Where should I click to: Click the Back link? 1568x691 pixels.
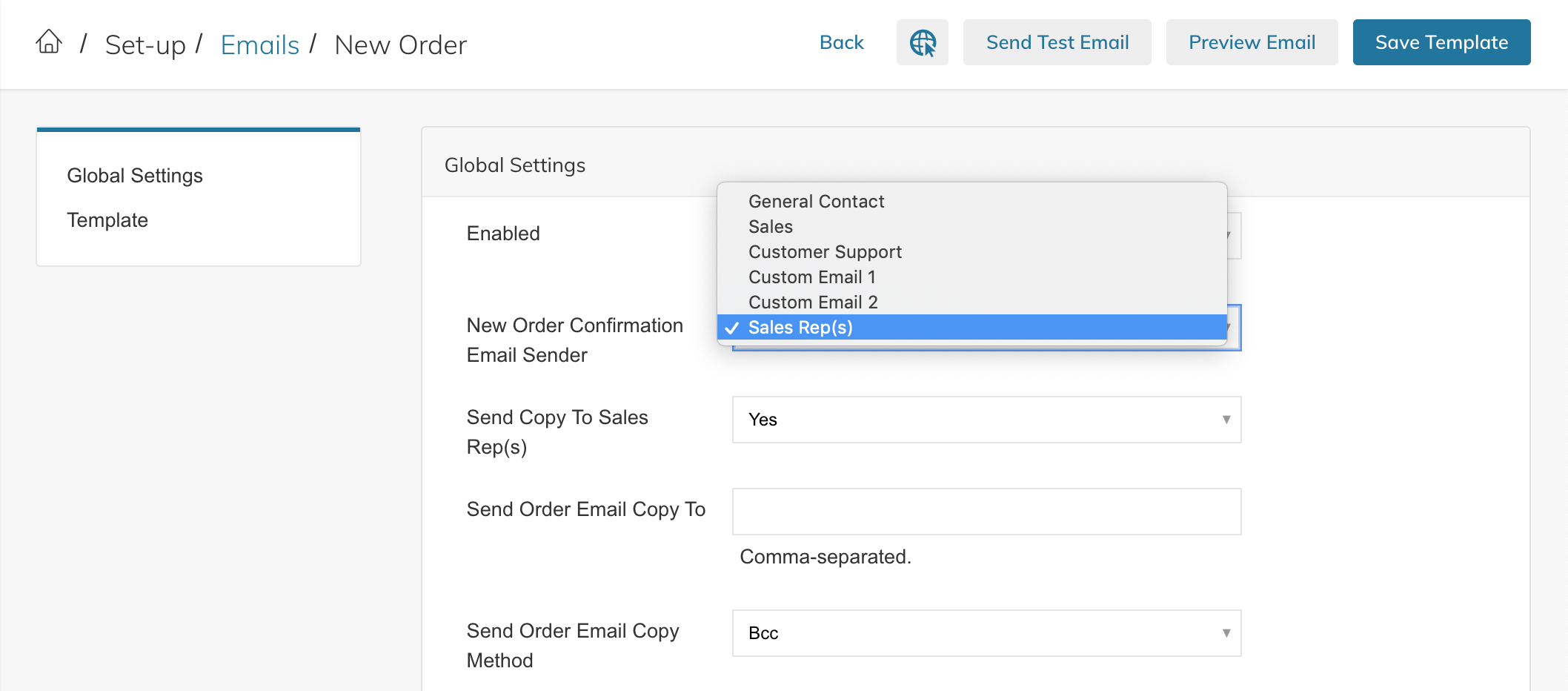pos(842,42)
